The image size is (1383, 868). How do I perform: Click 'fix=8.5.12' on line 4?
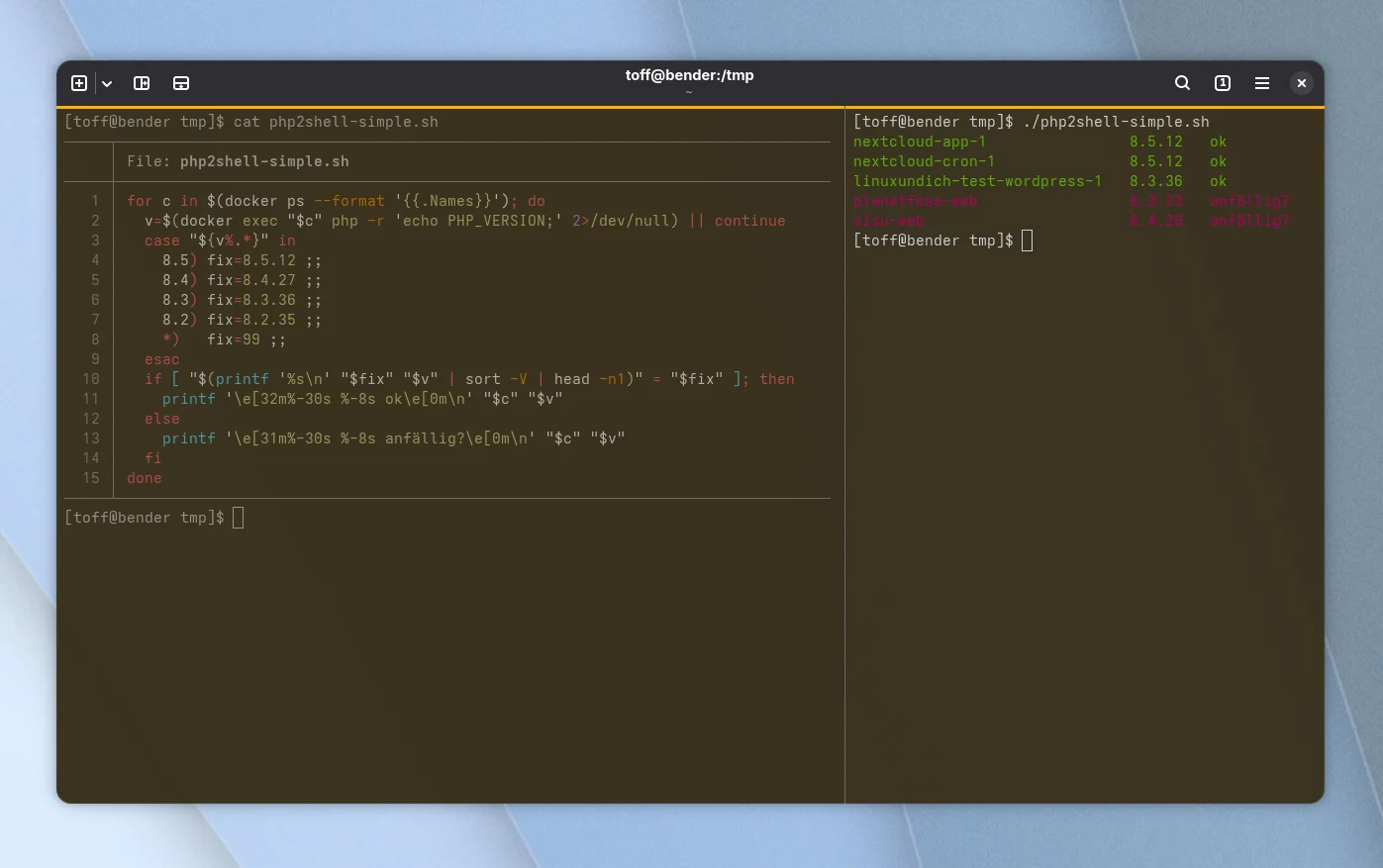click(251, 260)
